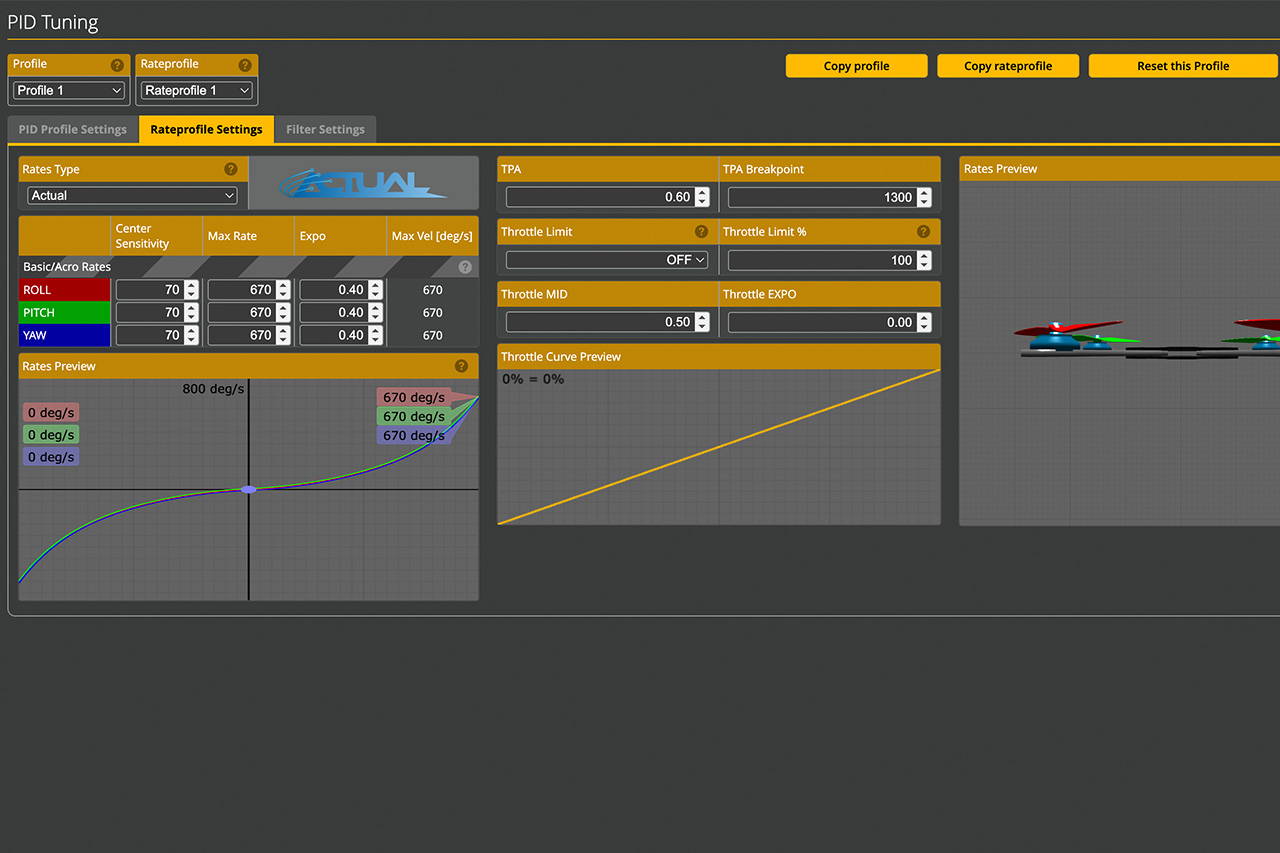Click the help icon beside Profile
Viewport: 1280px width, 853px height.
tap(117, 65)
